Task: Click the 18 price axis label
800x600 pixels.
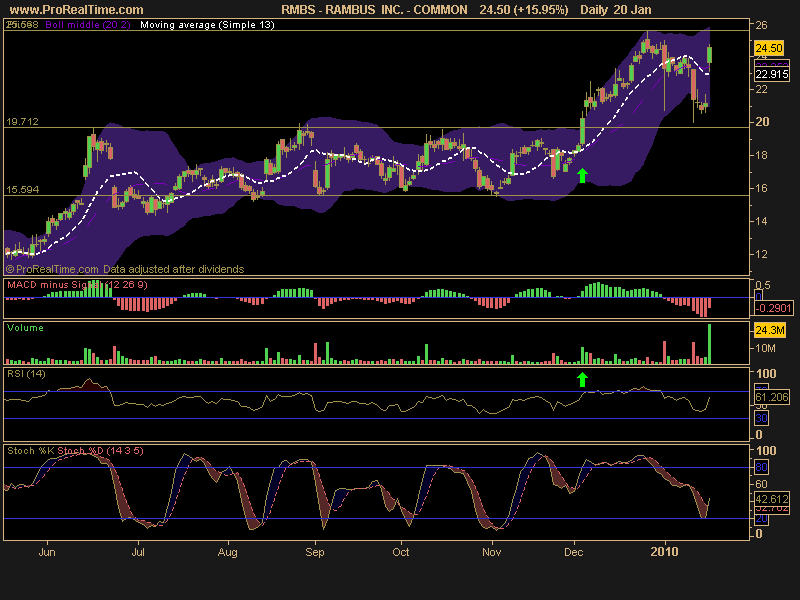Action: tap(761, 155)
